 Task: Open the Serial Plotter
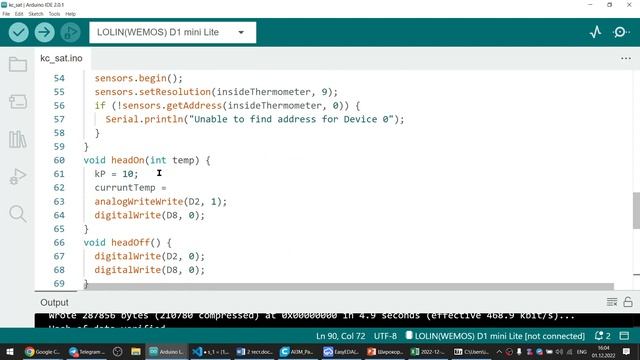pos(596,32)
